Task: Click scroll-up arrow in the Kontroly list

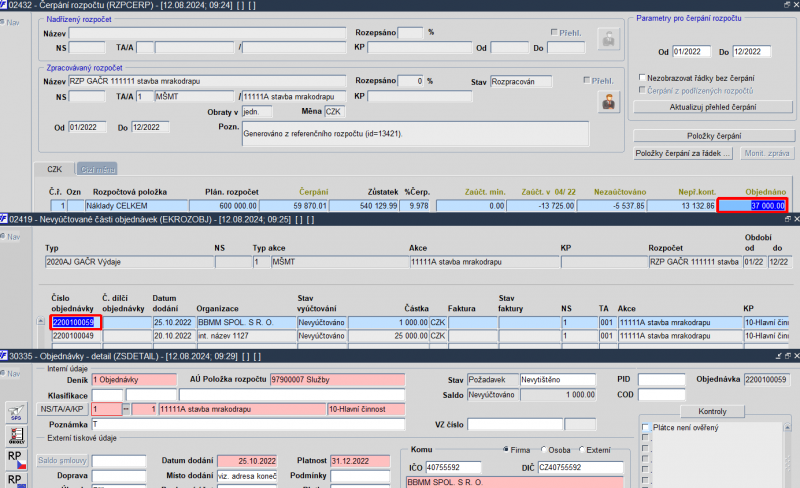Action: (x=787, y=427)
